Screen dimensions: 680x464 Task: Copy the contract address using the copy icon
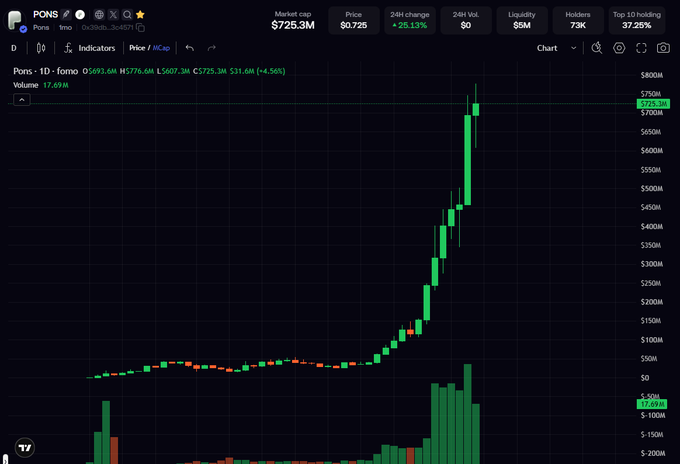(140, 27)
